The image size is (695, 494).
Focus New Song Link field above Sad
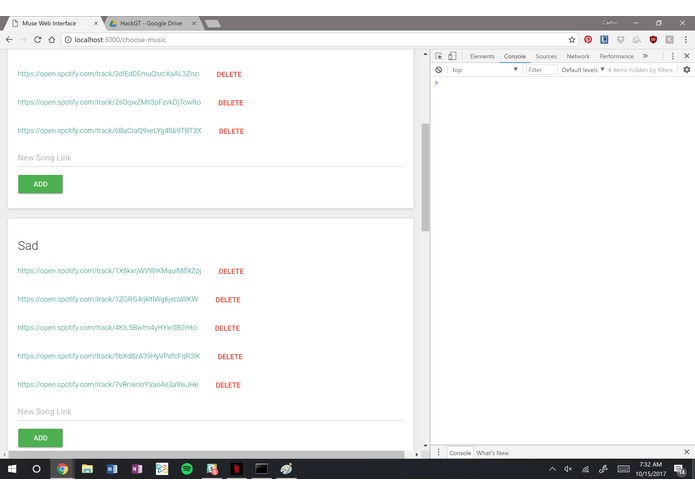coord(211,158)
